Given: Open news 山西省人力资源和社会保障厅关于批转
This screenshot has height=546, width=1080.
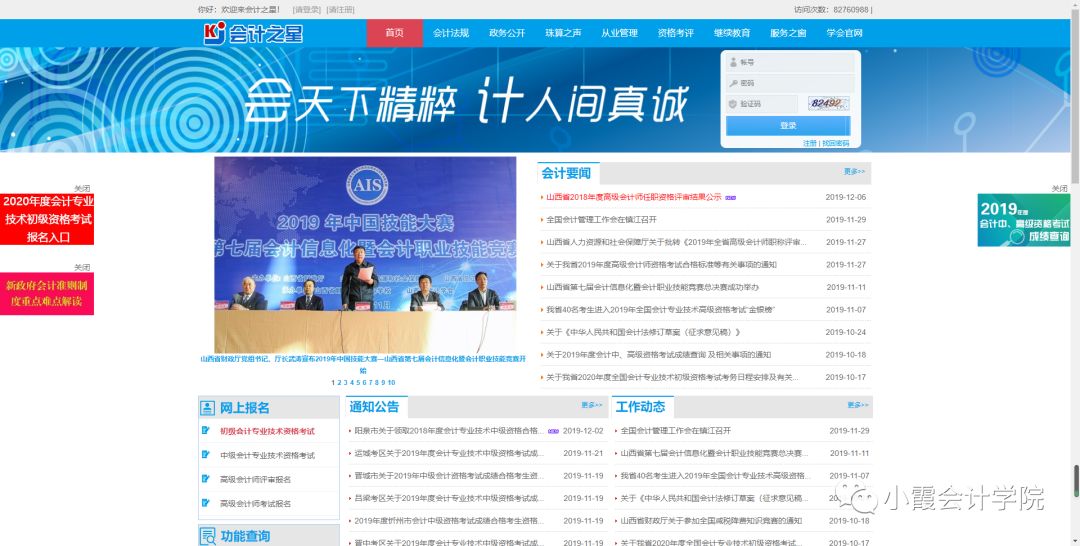Looking at the screenshot, I should point(676,242).
